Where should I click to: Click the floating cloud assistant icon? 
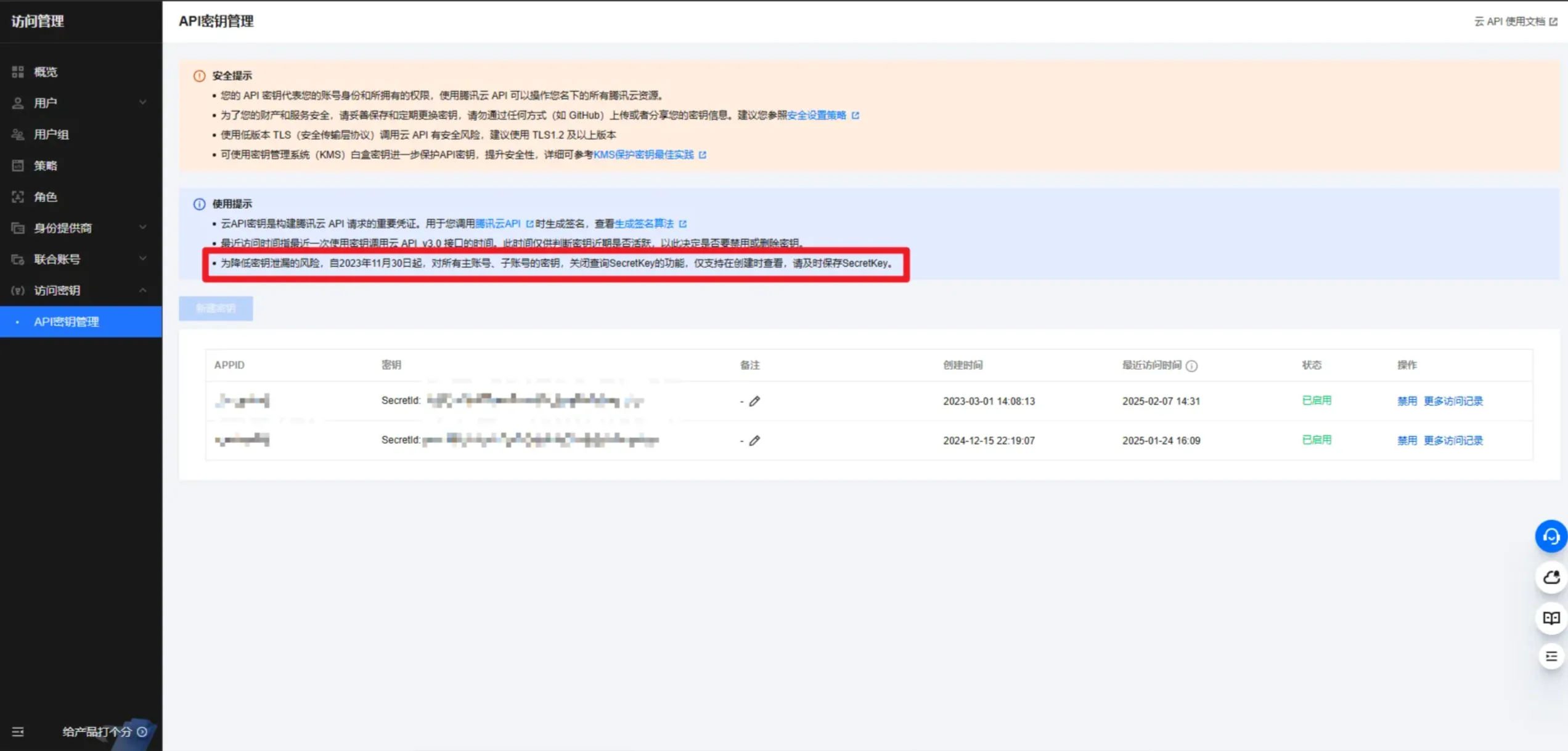click(1551, 577)
